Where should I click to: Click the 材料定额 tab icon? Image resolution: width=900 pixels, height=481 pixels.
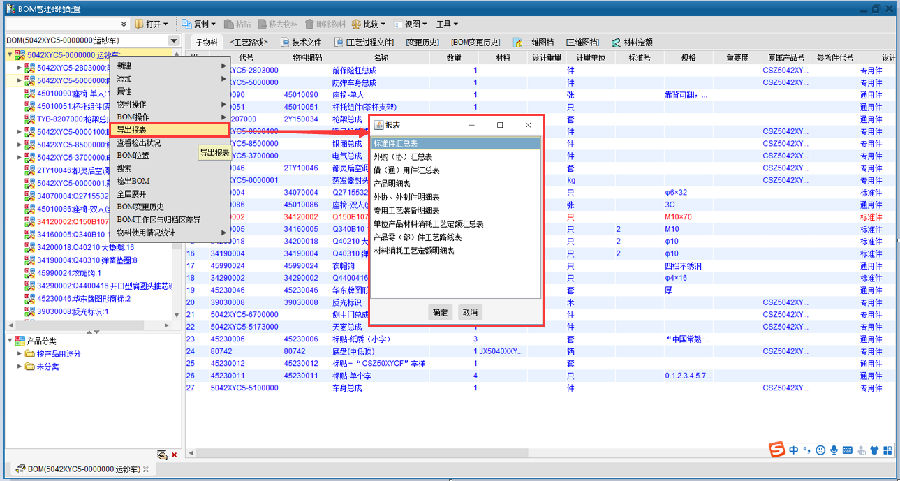616,42
